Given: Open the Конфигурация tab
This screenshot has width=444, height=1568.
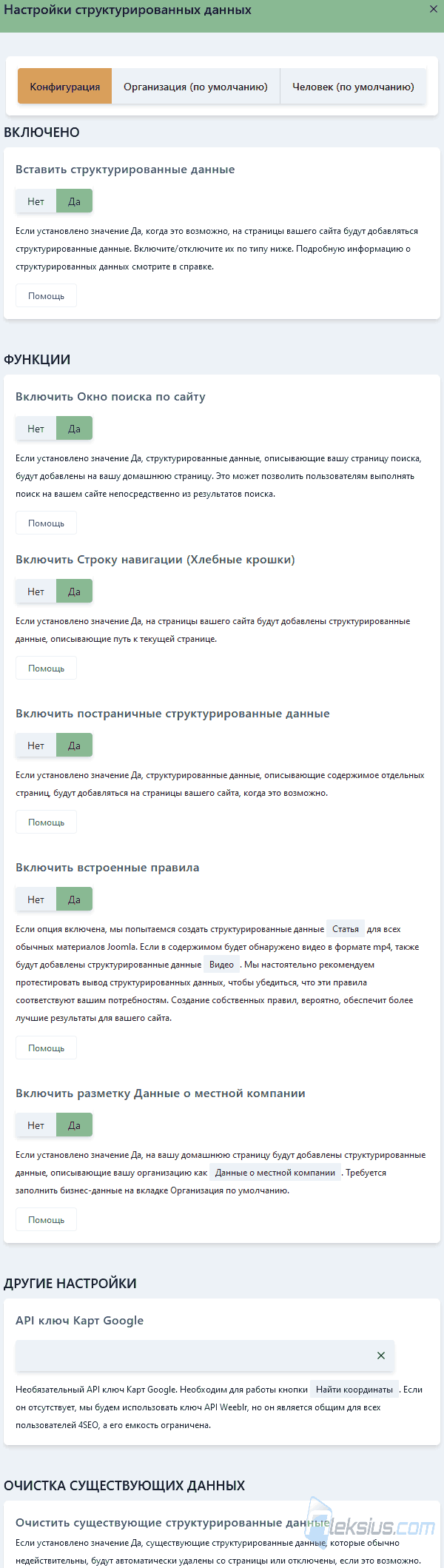Looking at the screenshot, I should pos(65,87).
